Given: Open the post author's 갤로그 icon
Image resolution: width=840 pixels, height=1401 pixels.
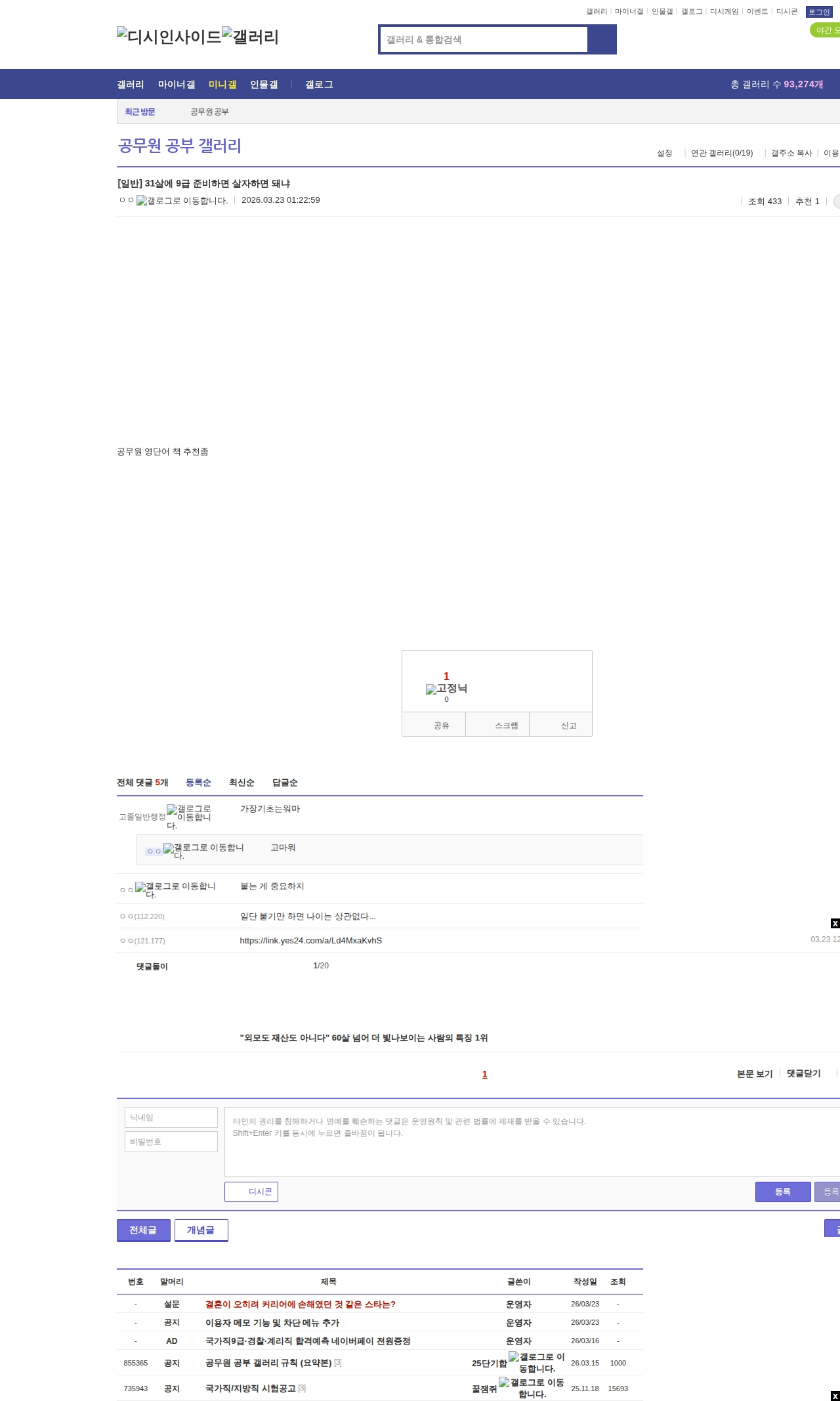Looking at the screenshot, I should tap(182, 201).
